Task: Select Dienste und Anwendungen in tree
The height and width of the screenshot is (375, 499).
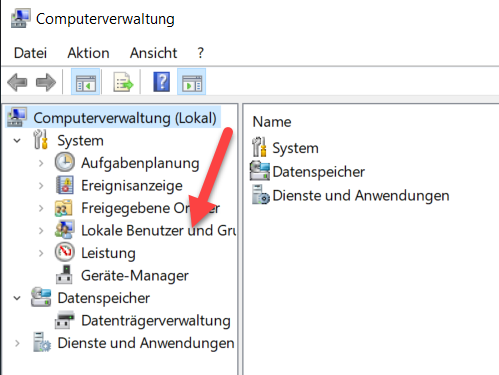Action: tap(146, 343)
